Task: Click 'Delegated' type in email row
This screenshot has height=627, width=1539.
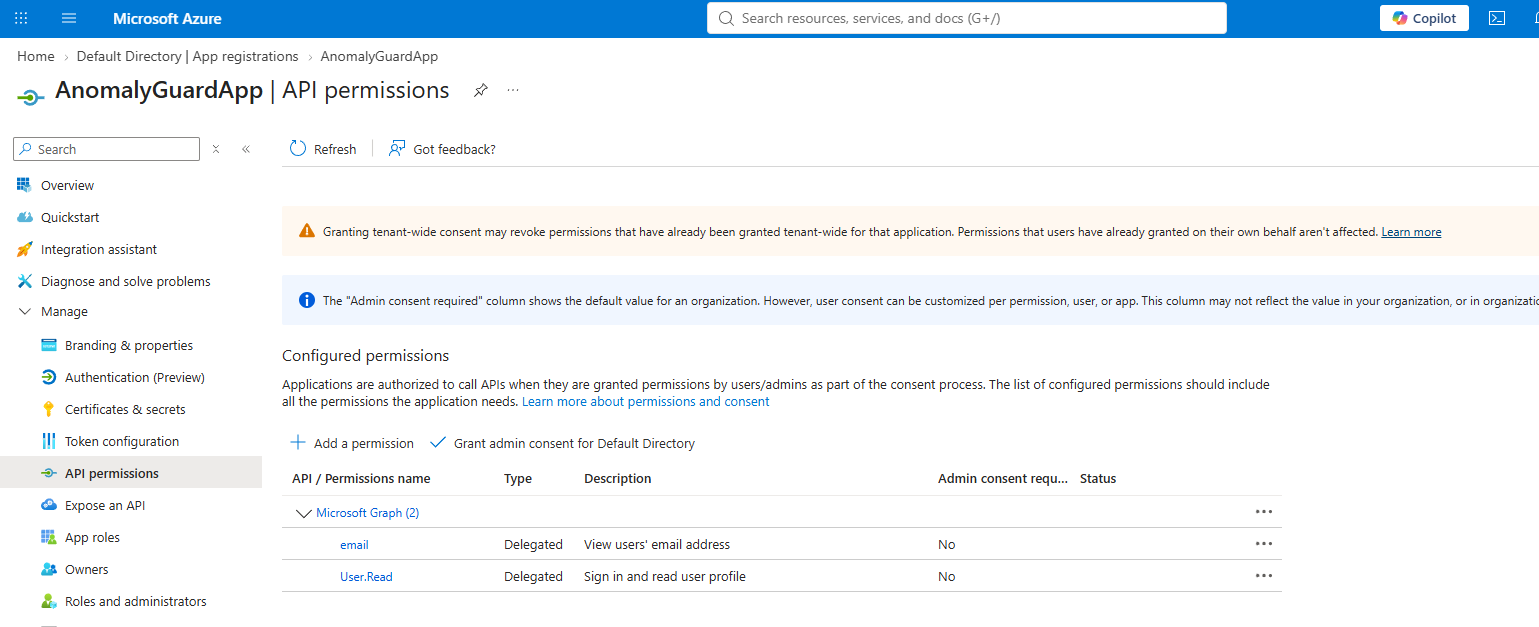Action: click(533, 545)
